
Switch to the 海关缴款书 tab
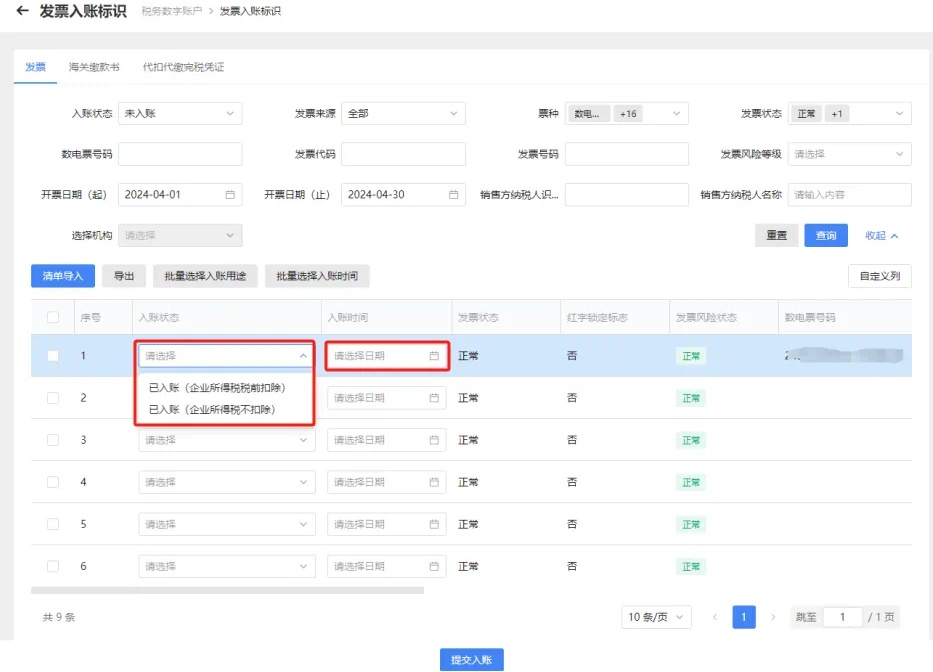tap(94, 67)
